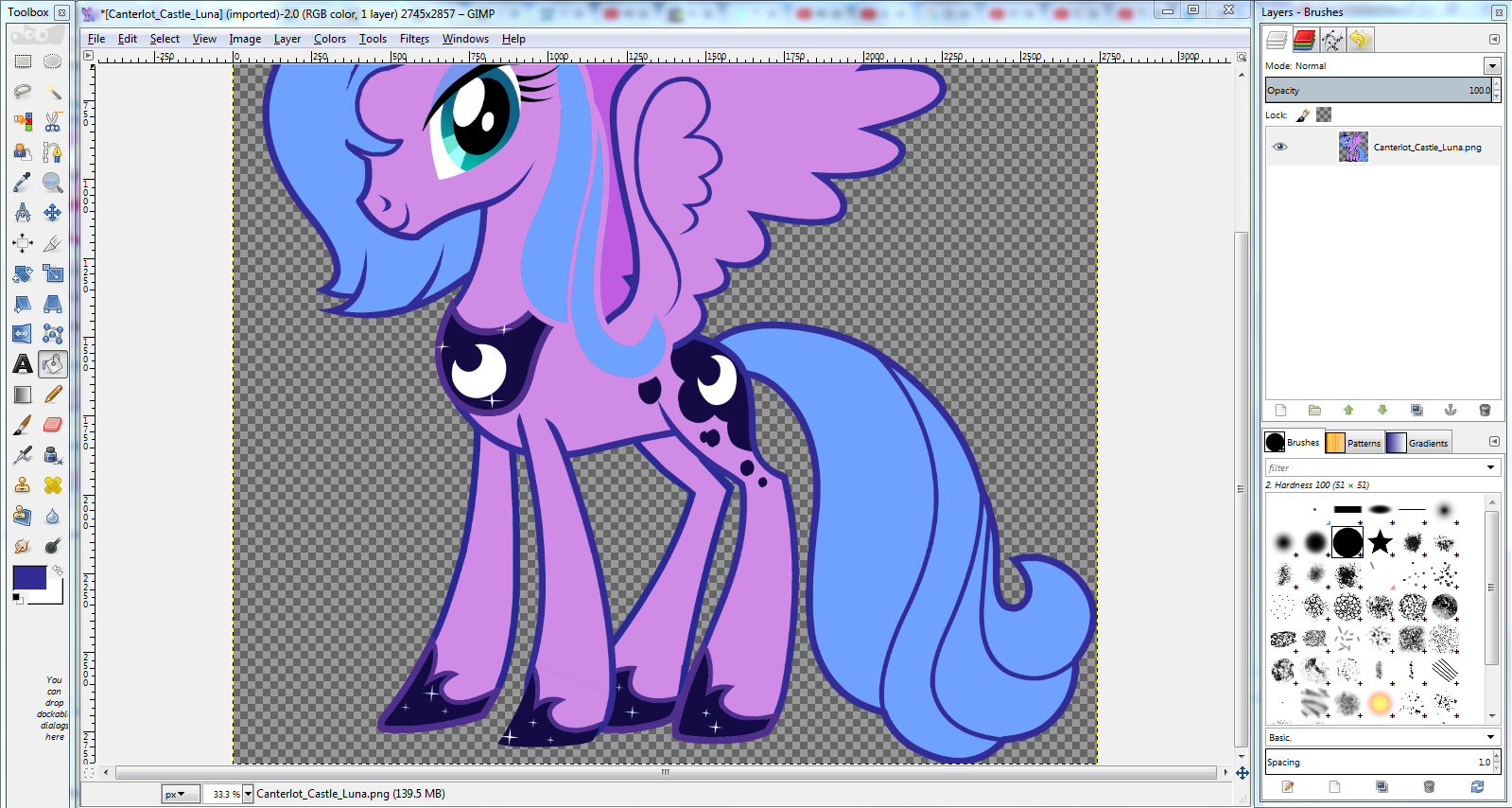The image size is (1512, 808).
Task: Toggle lock pixels for the layer
Action: pyautogui.click(x=1303, y=115)
